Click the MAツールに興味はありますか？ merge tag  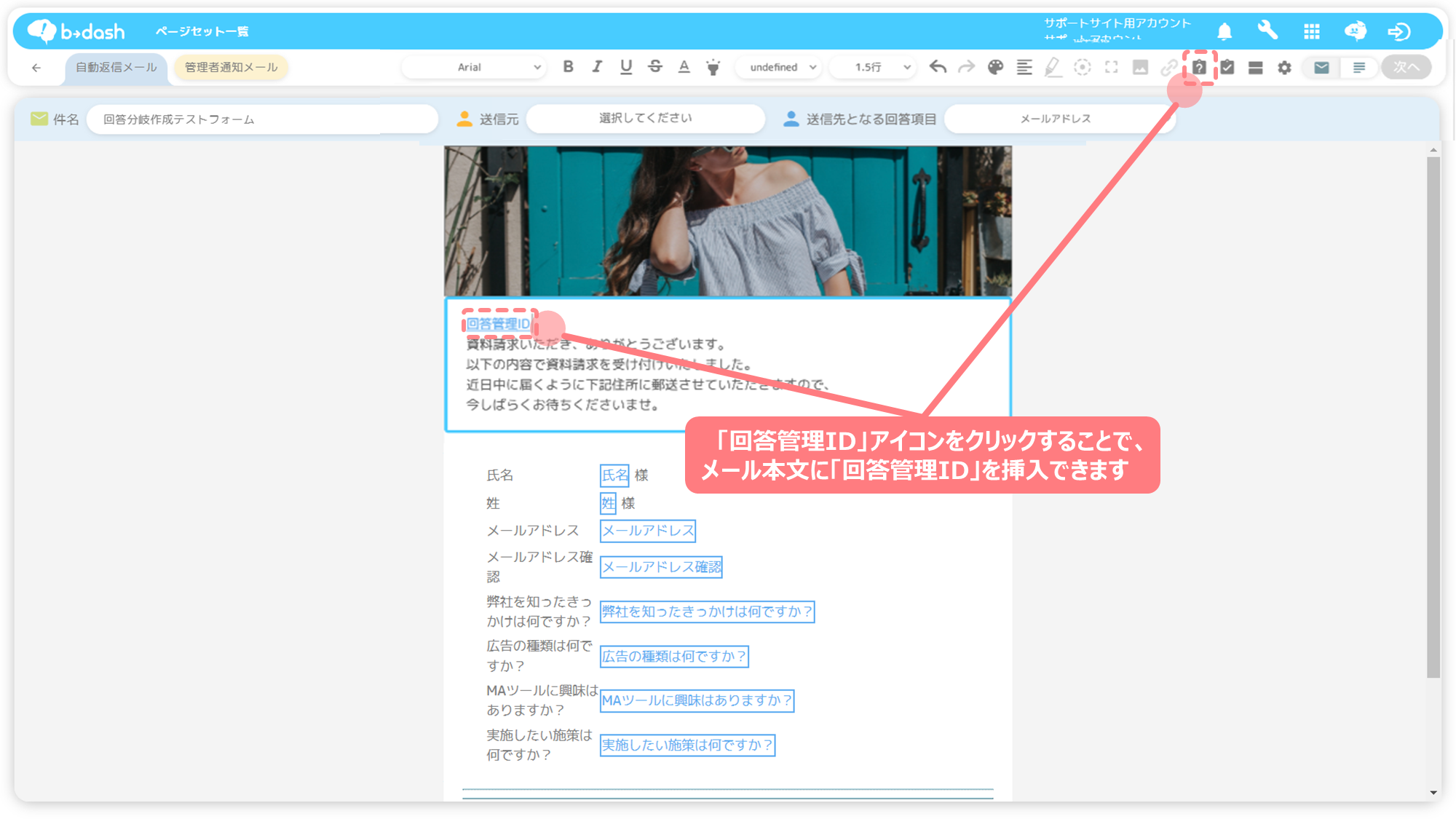697,700
